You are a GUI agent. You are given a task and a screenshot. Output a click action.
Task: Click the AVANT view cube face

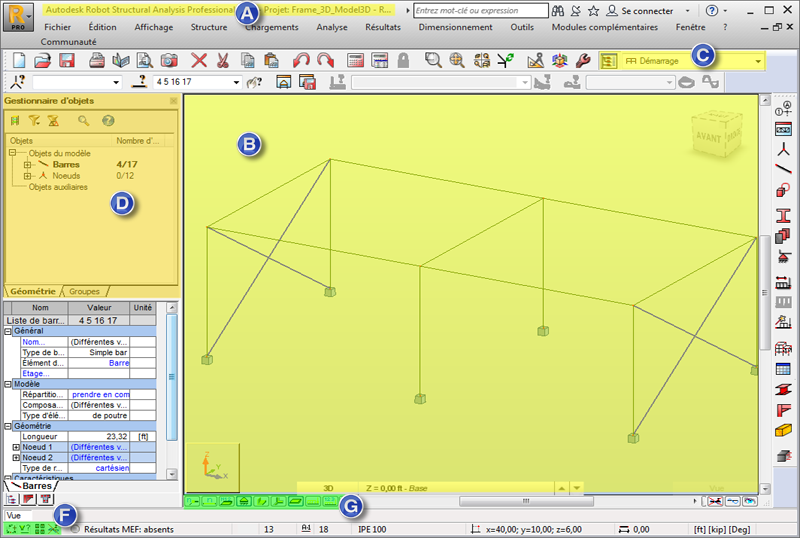point(709,137)
